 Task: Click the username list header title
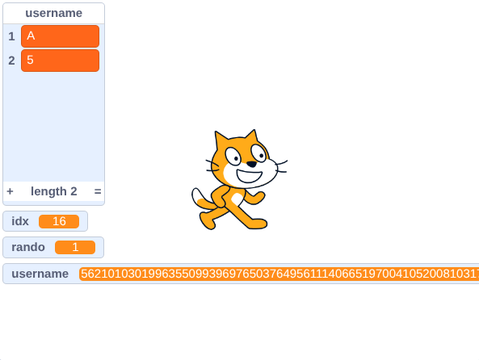pyautogui.click(x=54, y=13)
